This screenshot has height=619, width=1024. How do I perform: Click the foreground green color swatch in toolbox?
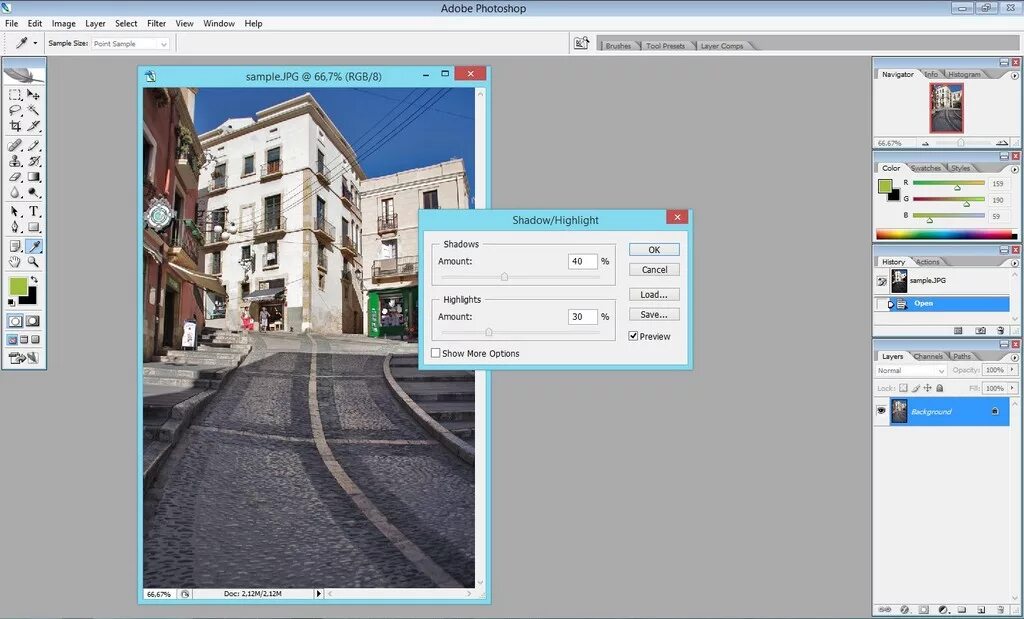click(x=18, y=285)
